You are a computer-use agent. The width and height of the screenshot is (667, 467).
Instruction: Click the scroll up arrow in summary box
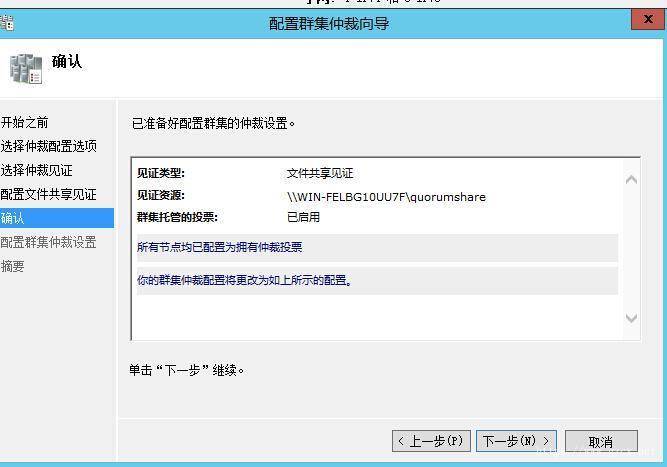click(631, 180)
